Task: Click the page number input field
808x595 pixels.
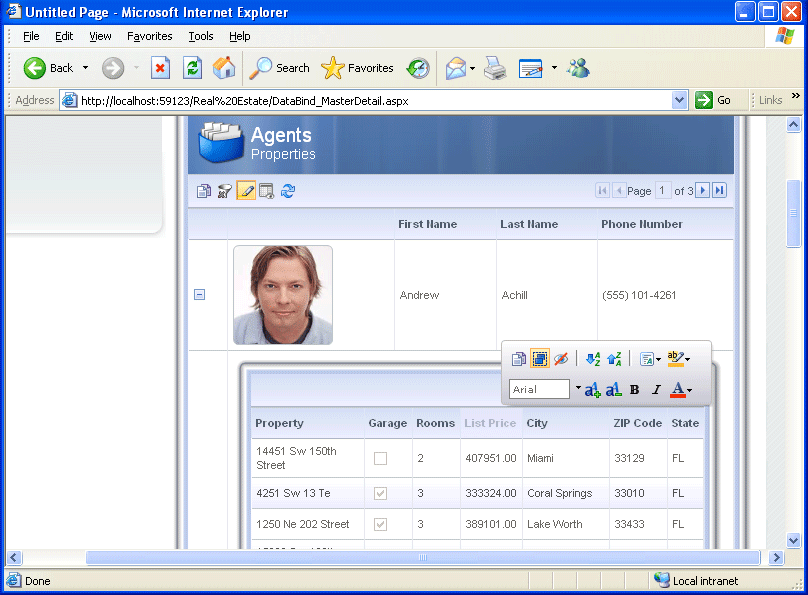Action: (663, 191)
